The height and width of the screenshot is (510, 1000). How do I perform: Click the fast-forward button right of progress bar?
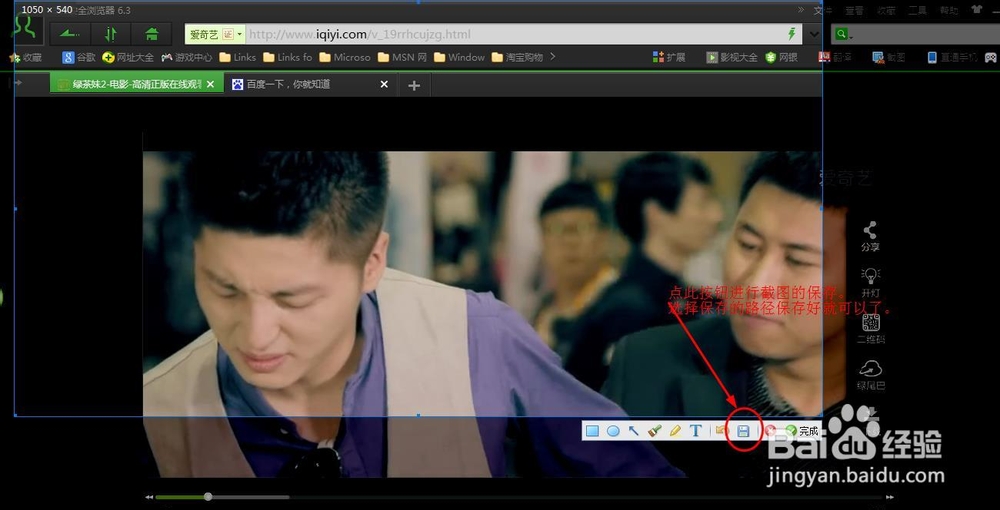890,497
